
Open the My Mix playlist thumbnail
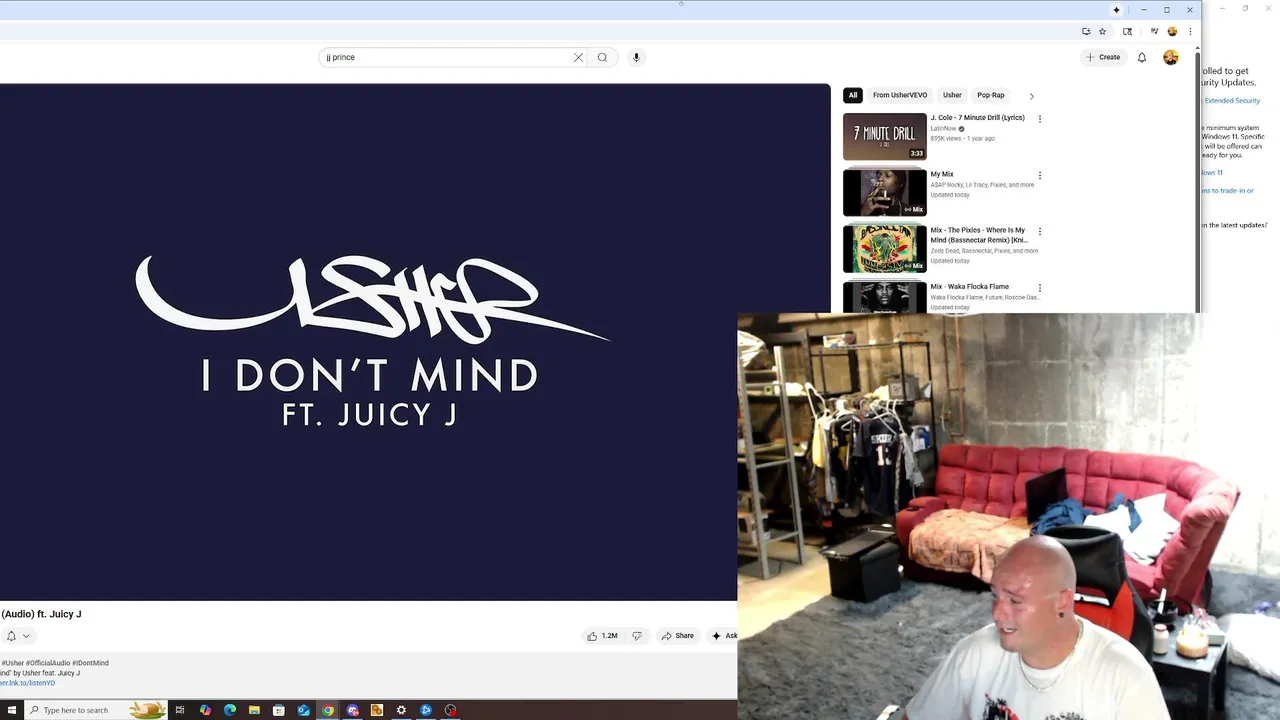[x=885, y=192]
